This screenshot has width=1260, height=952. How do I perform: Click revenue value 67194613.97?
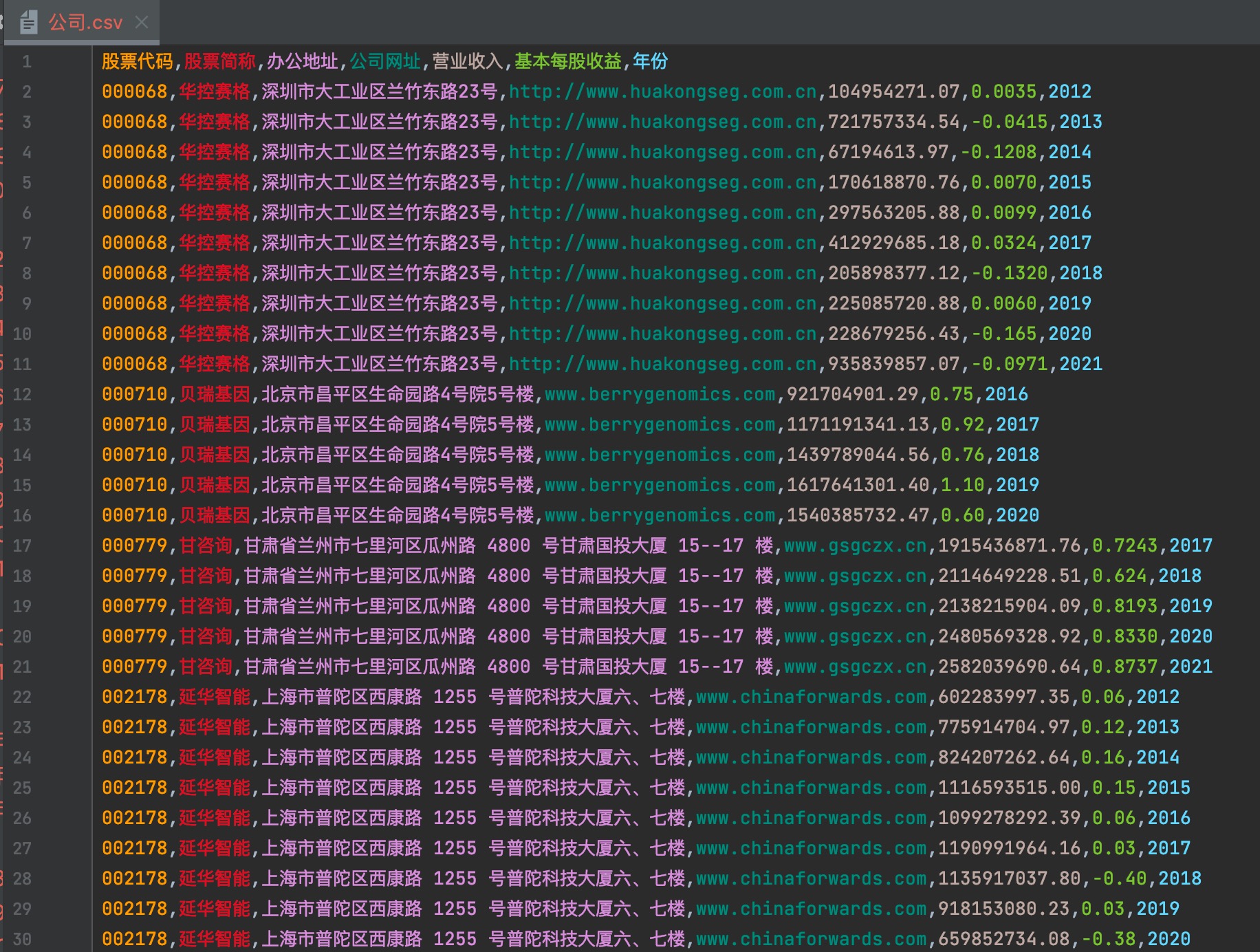(x=889, y=152)
